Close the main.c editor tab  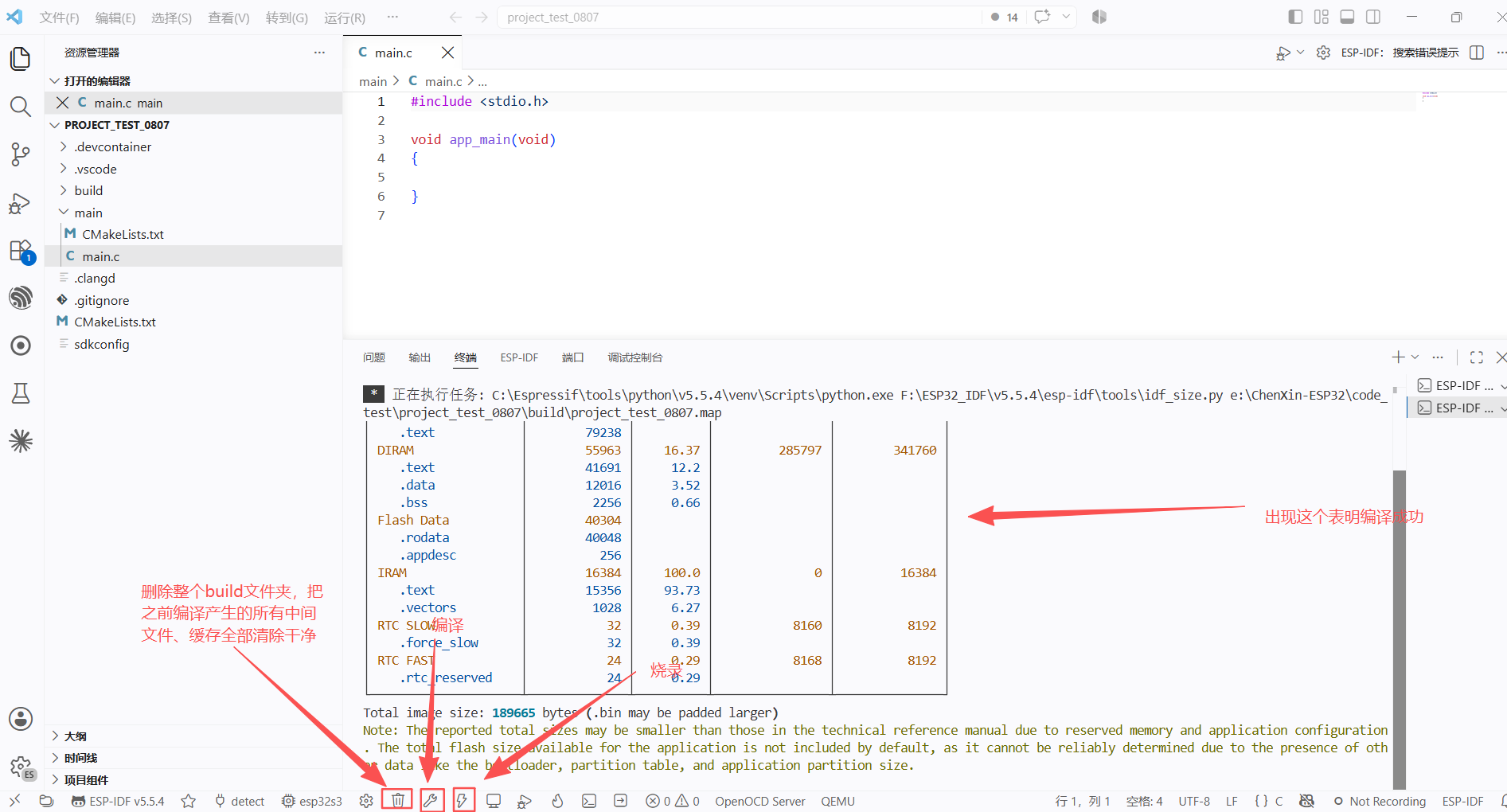(448, 53)
